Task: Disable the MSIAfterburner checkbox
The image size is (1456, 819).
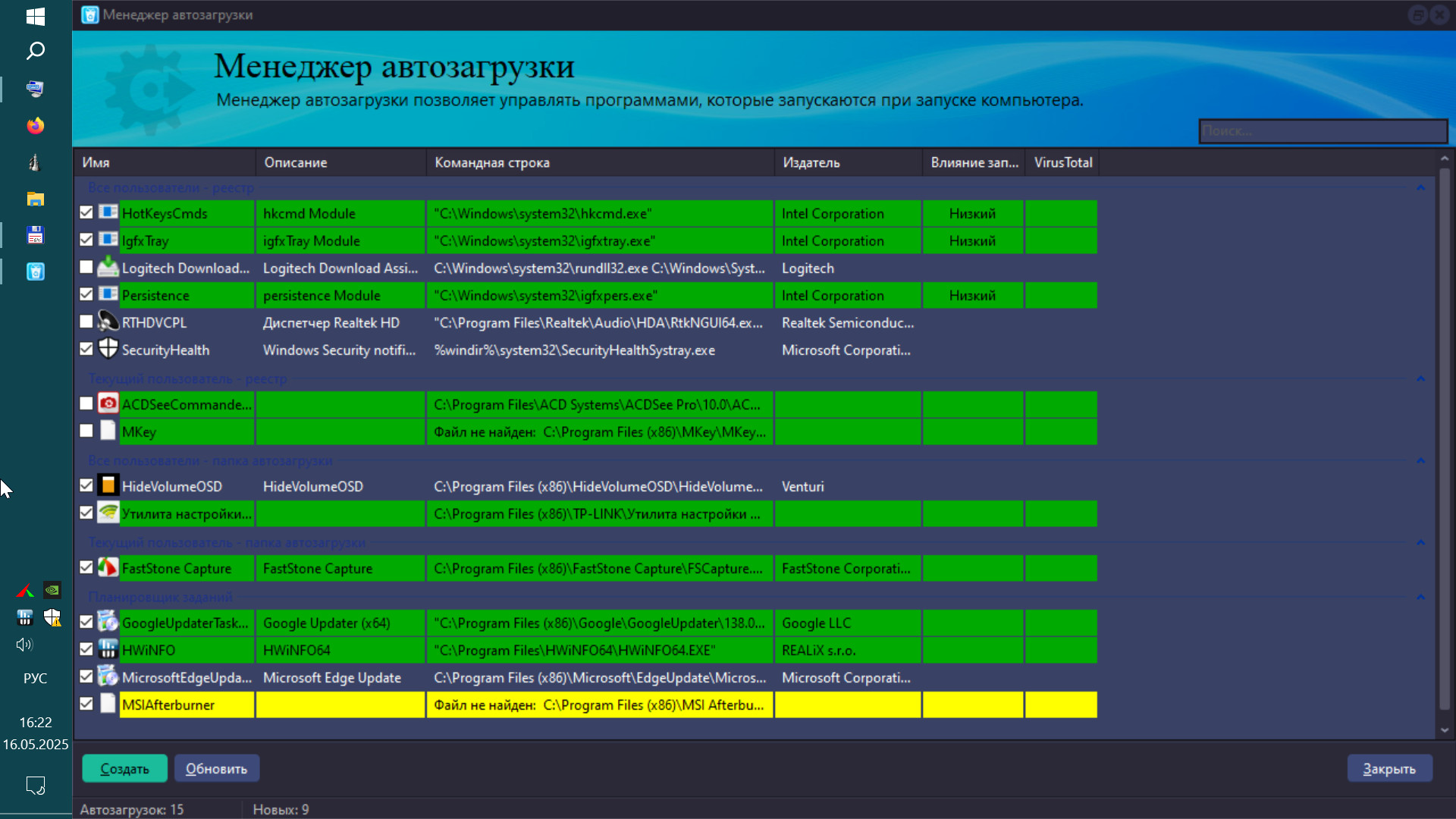Action: 86,704
